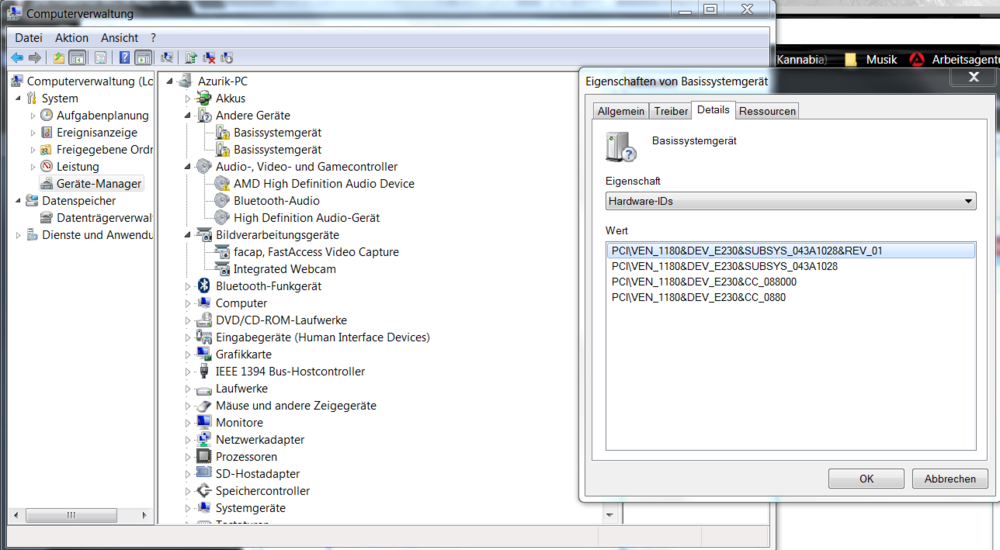Click the up one level folder icon
This screenshot has height=550, width=1000.
pos(59,58)
